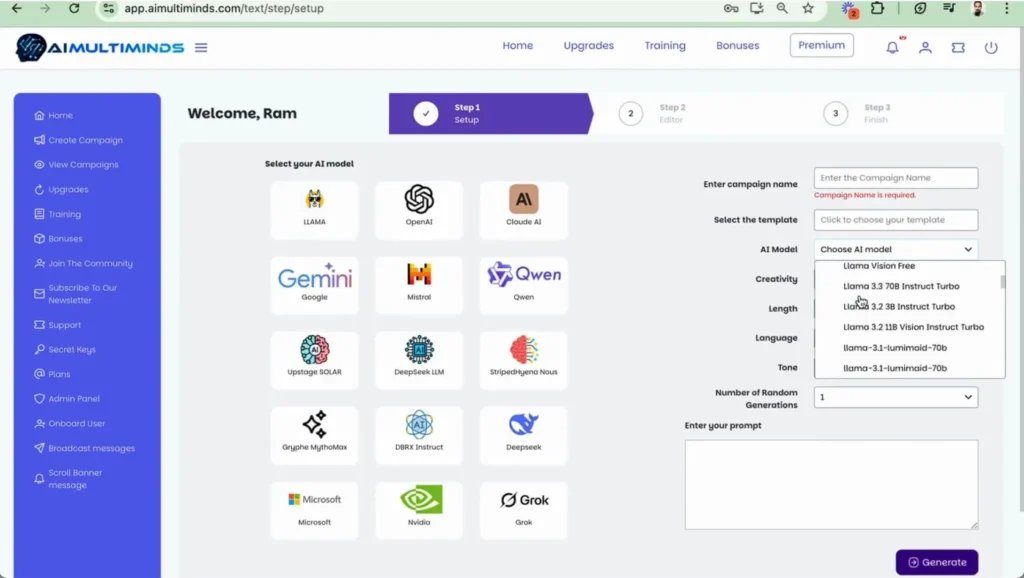Go to Step 3 Finish tab

[901, 114]
